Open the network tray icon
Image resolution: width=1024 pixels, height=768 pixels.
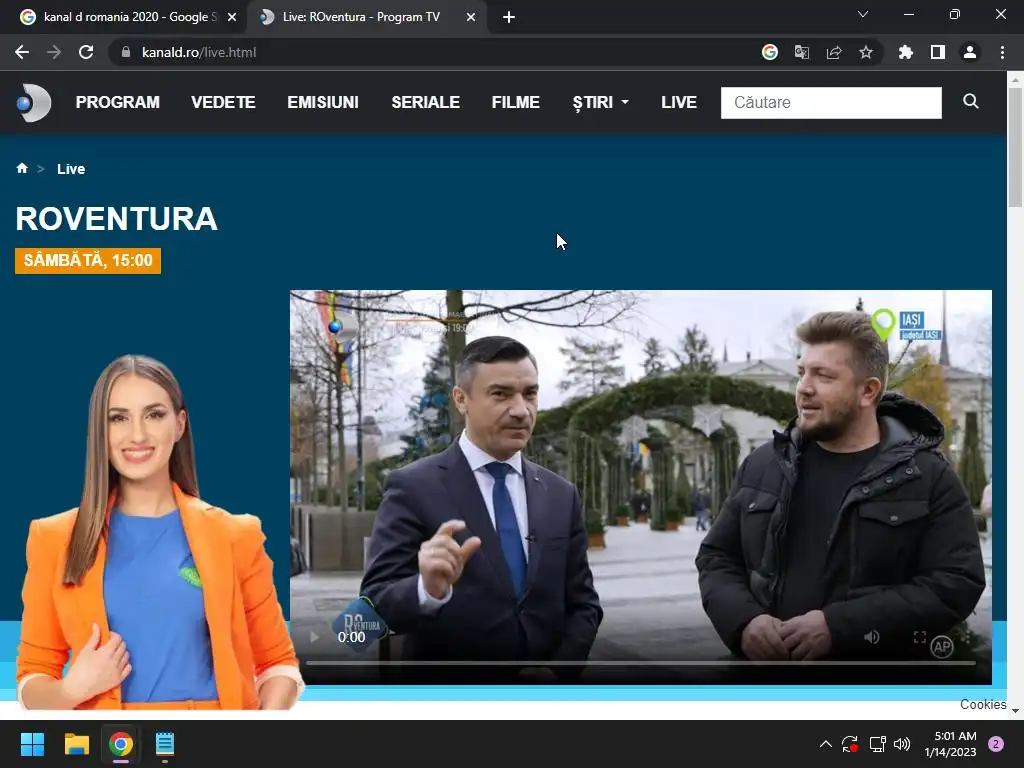877,744
